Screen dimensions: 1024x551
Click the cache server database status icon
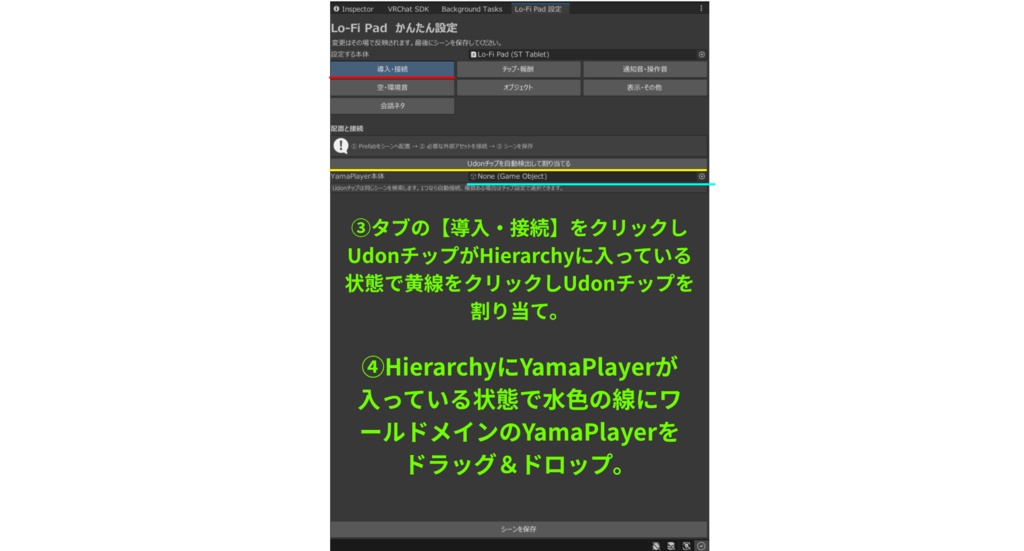click(x=671, y=546)
